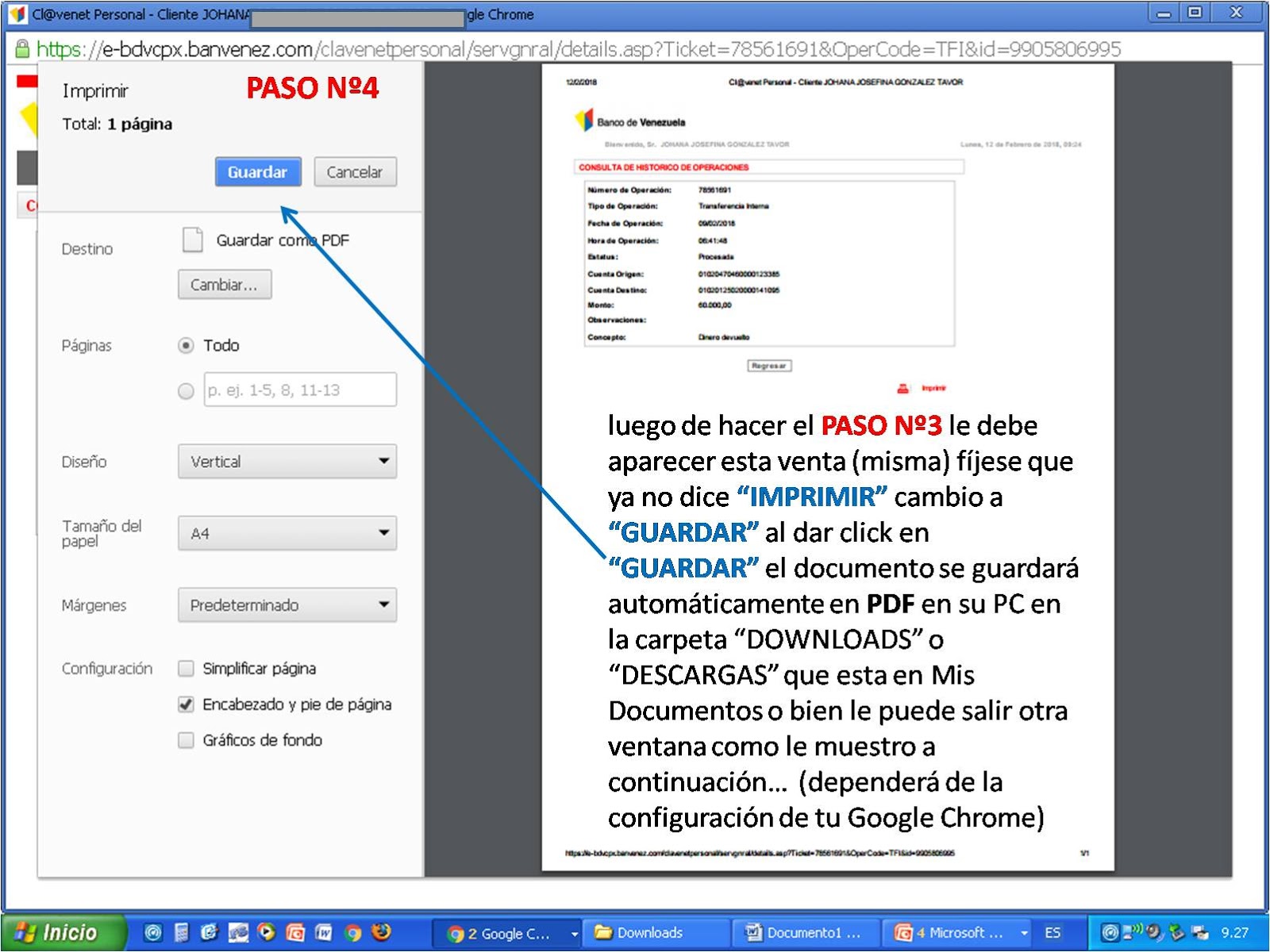1270x952 pixels.
Task: Open the ES language indicator menu
Action: coord(1055,932)
